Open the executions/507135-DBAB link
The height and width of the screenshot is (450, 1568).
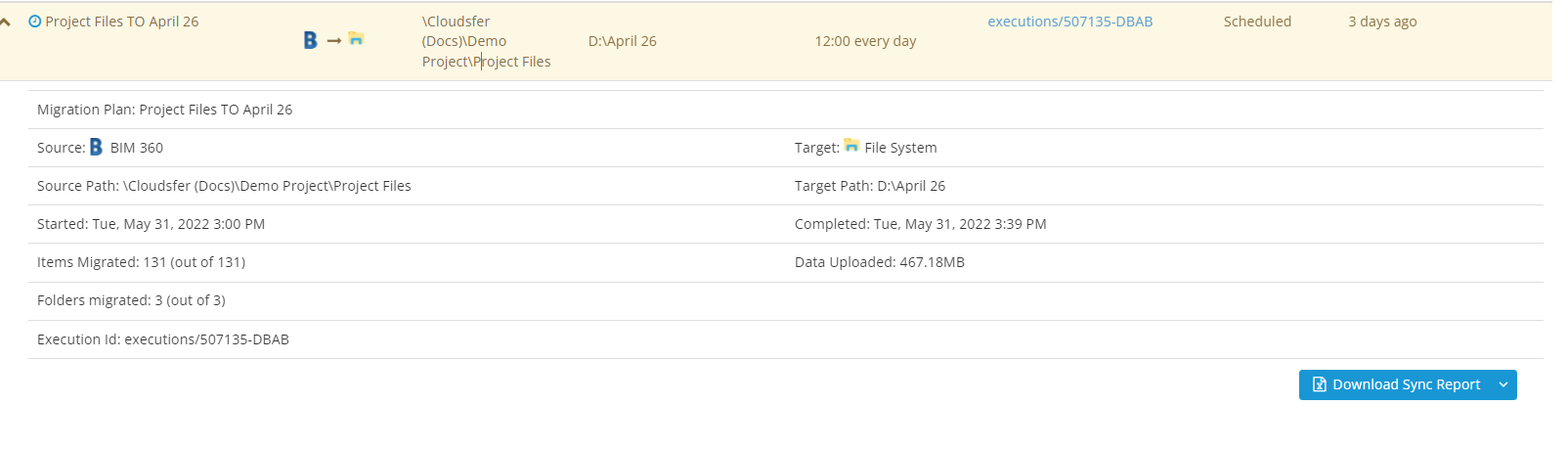(1069, 22)
